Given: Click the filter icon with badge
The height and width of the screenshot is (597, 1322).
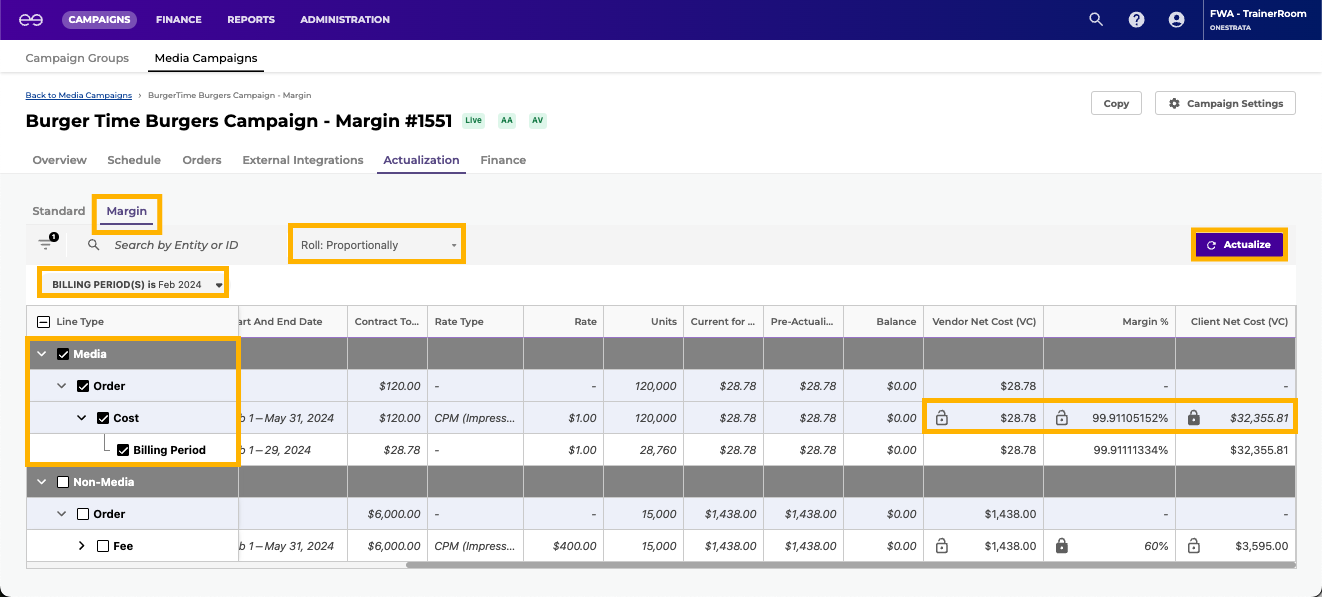Looking at the screenshot, I should pyautogui.click(x=46, y=244).
